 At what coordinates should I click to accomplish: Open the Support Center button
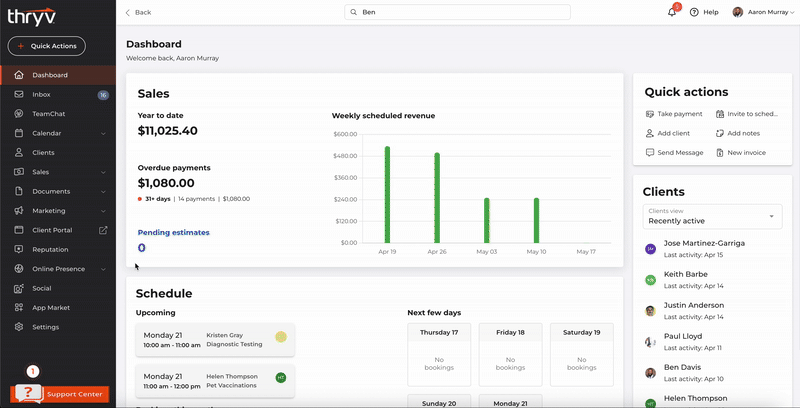coord(60,394)
